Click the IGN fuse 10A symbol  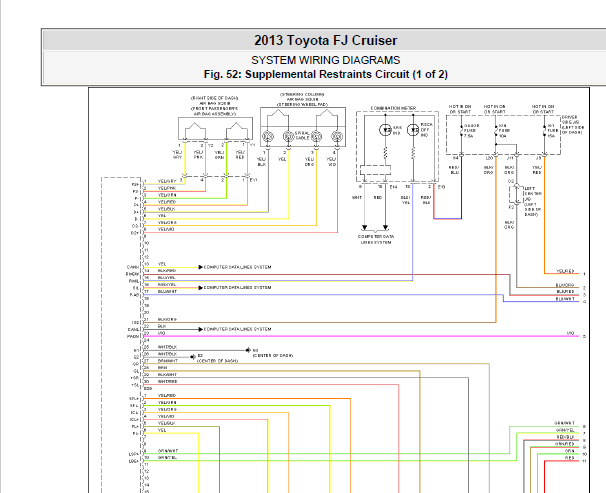point(496,131)
